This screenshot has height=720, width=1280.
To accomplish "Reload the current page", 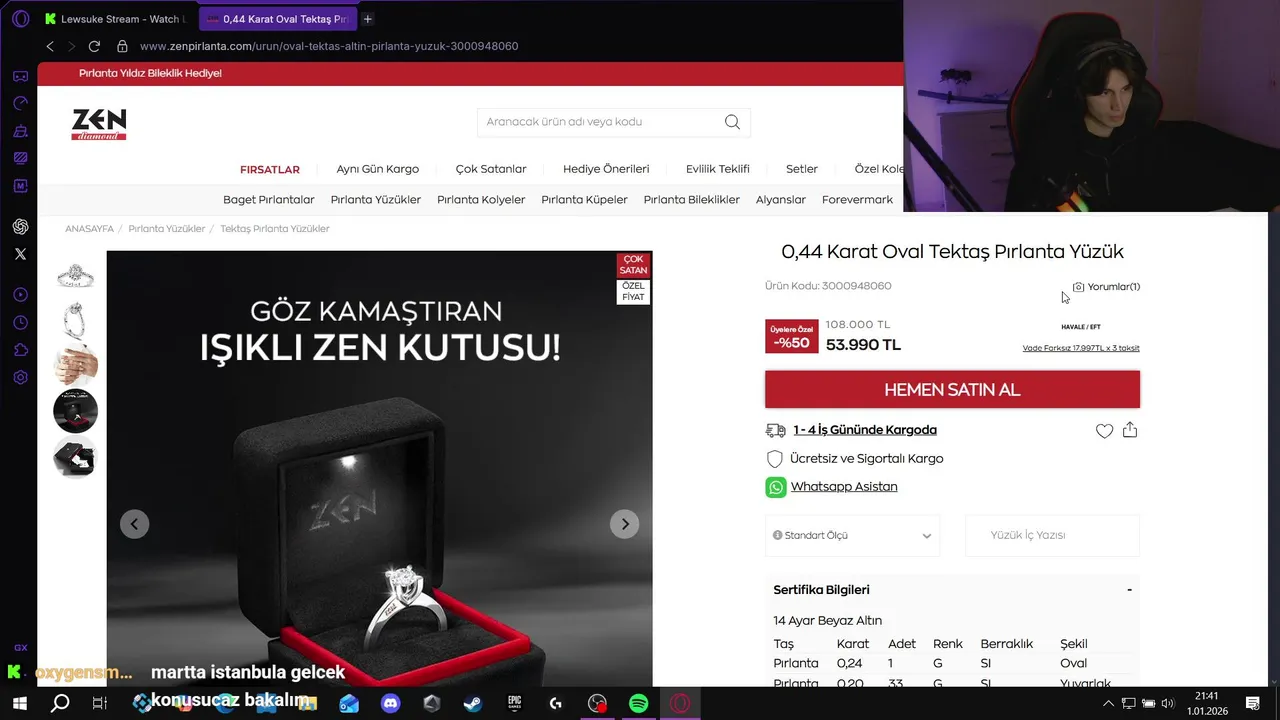I will (94, 46).
